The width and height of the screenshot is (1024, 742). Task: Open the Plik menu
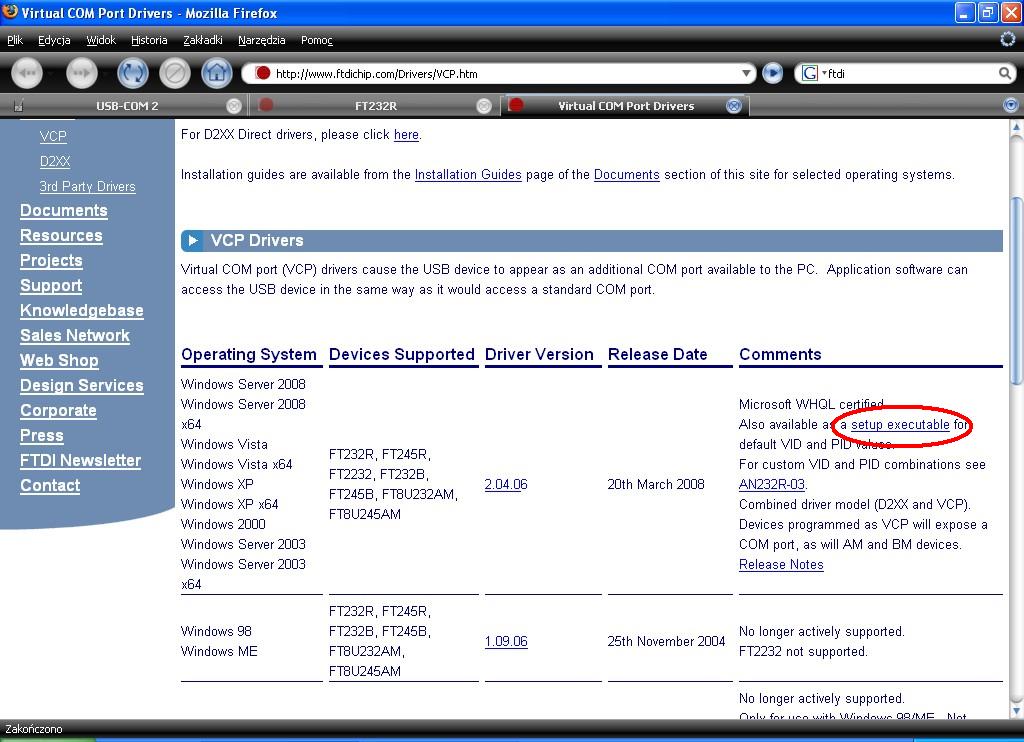point(15,40)
